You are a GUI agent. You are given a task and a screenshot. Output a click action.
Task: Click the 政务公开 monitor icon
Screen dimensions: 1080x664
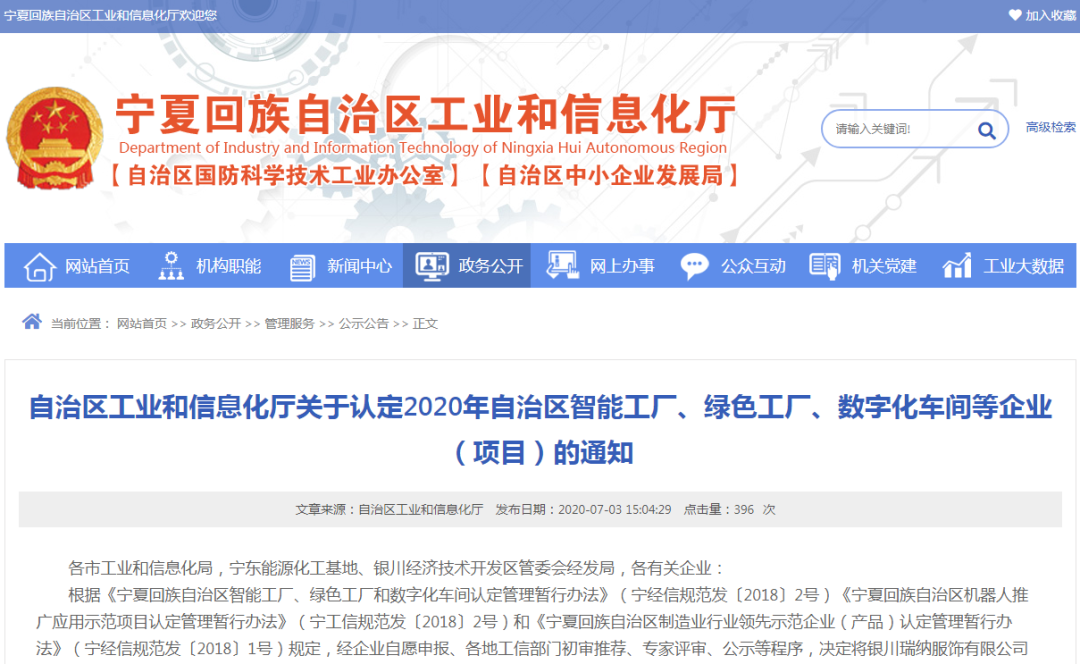(x=432, y=265)
